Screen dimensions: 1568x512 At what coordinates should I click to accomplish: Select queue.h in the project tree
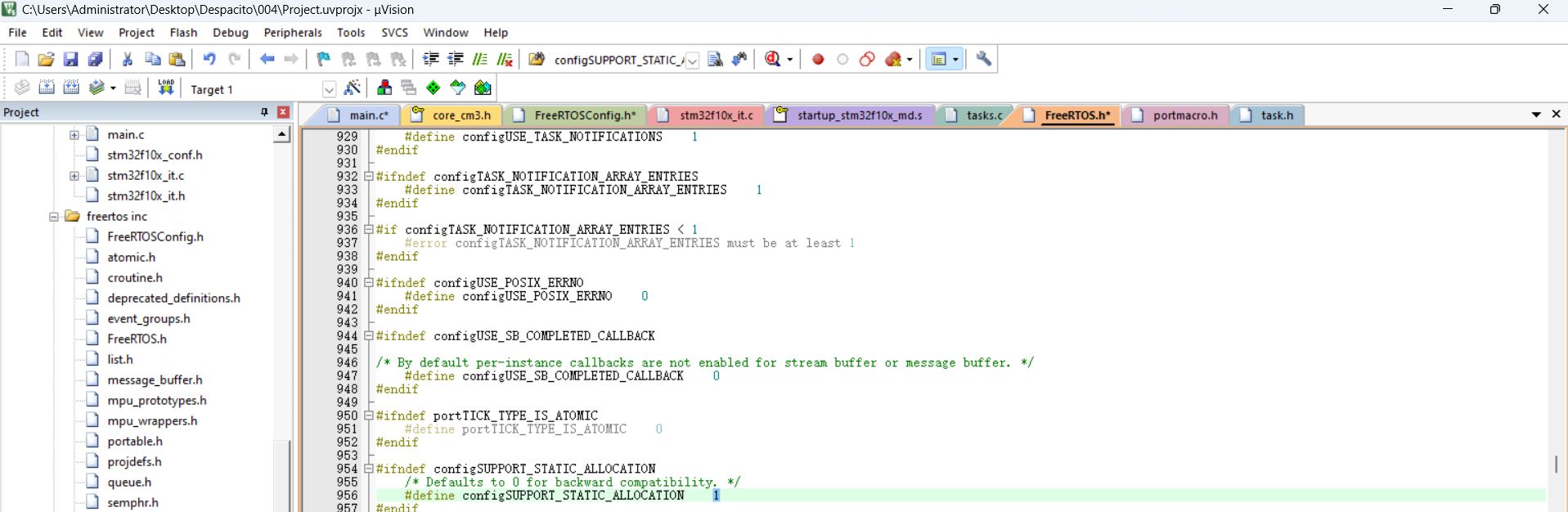click(129, 482)
